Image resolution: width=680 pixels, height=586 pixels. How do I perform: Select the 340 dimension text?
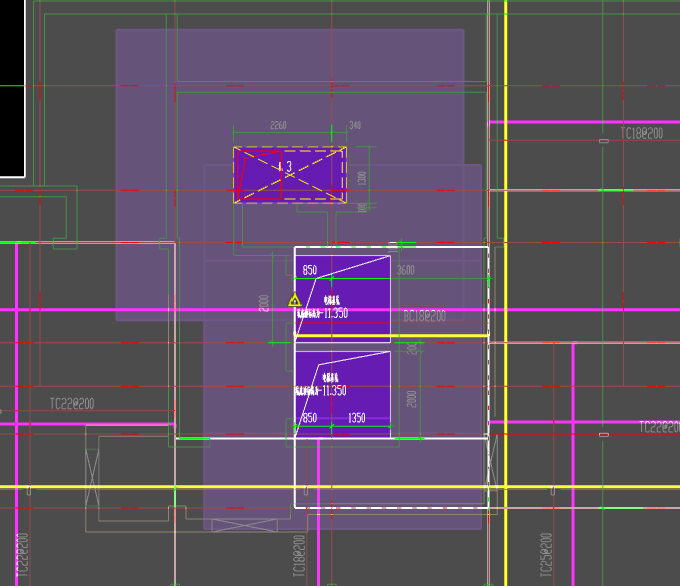coord(355,125)
